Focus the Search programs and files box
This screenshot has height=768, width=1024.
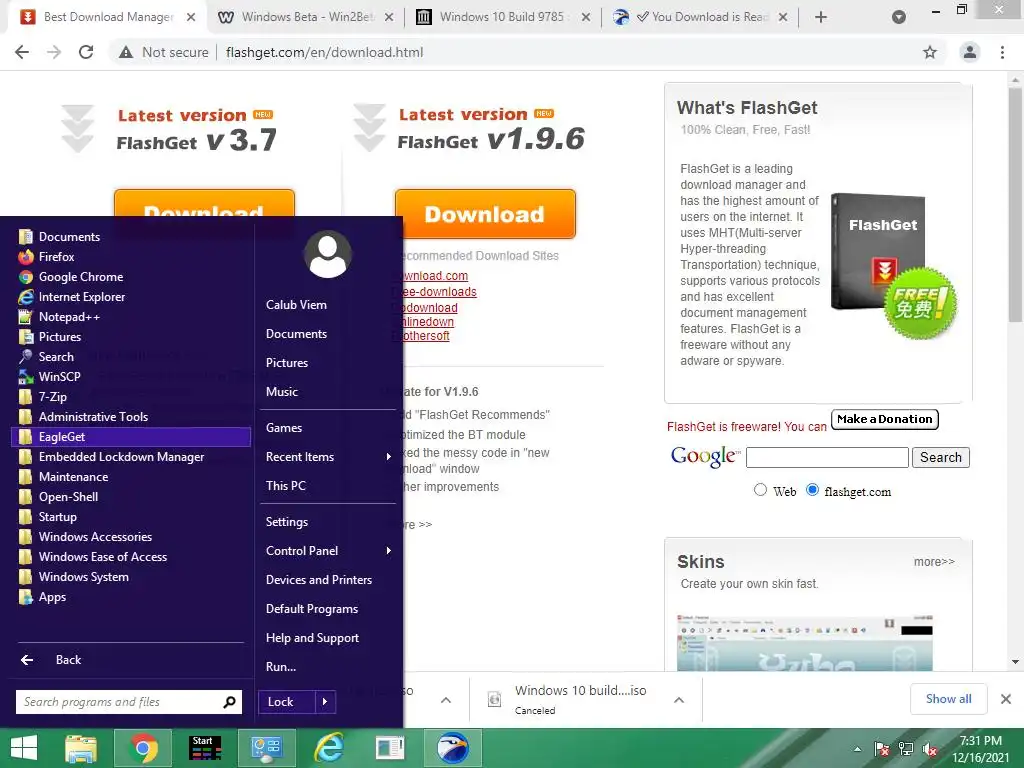pos(129,702)
